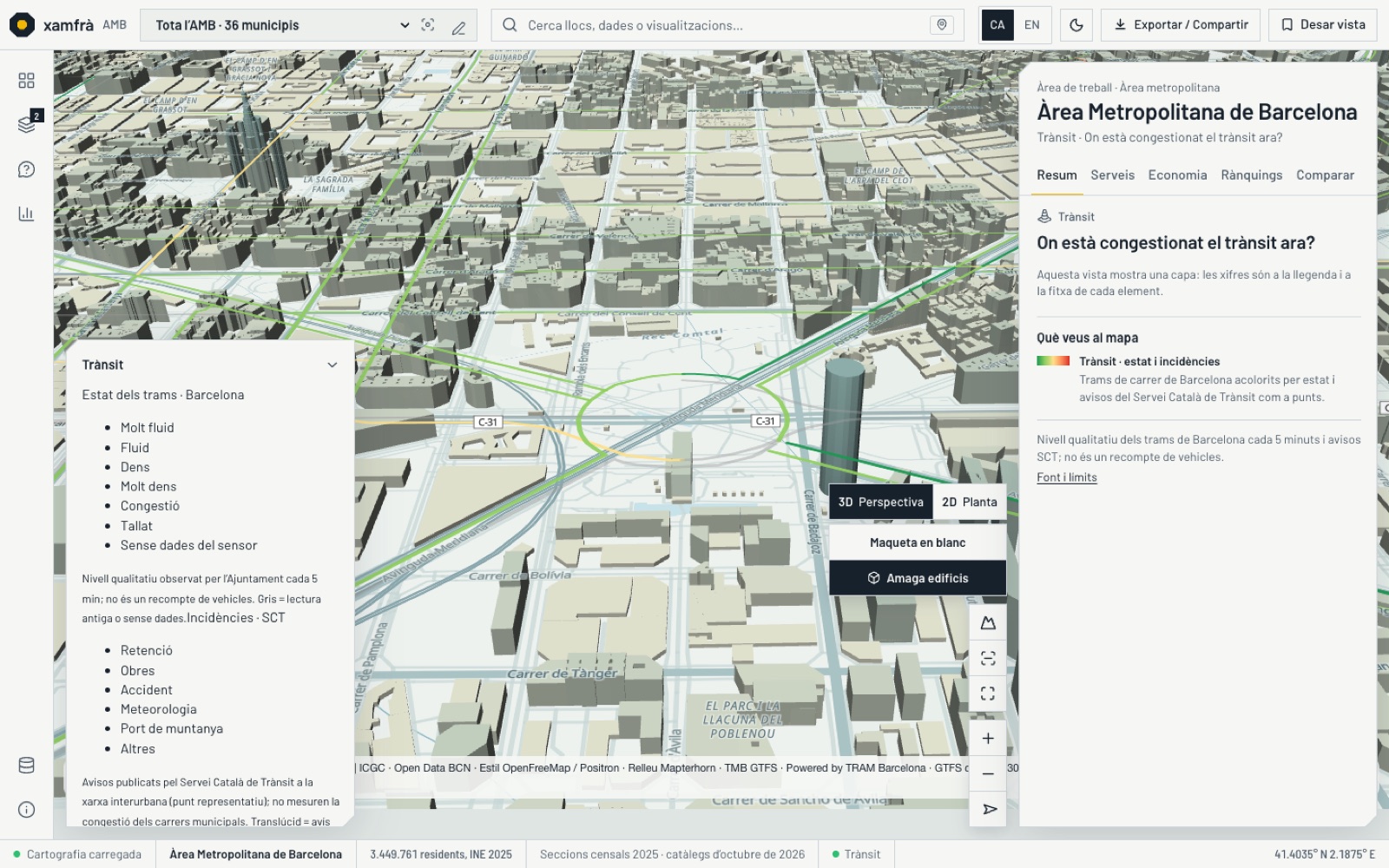
Task: Open the bar chart statistics icon
Action: coord(26,214)
